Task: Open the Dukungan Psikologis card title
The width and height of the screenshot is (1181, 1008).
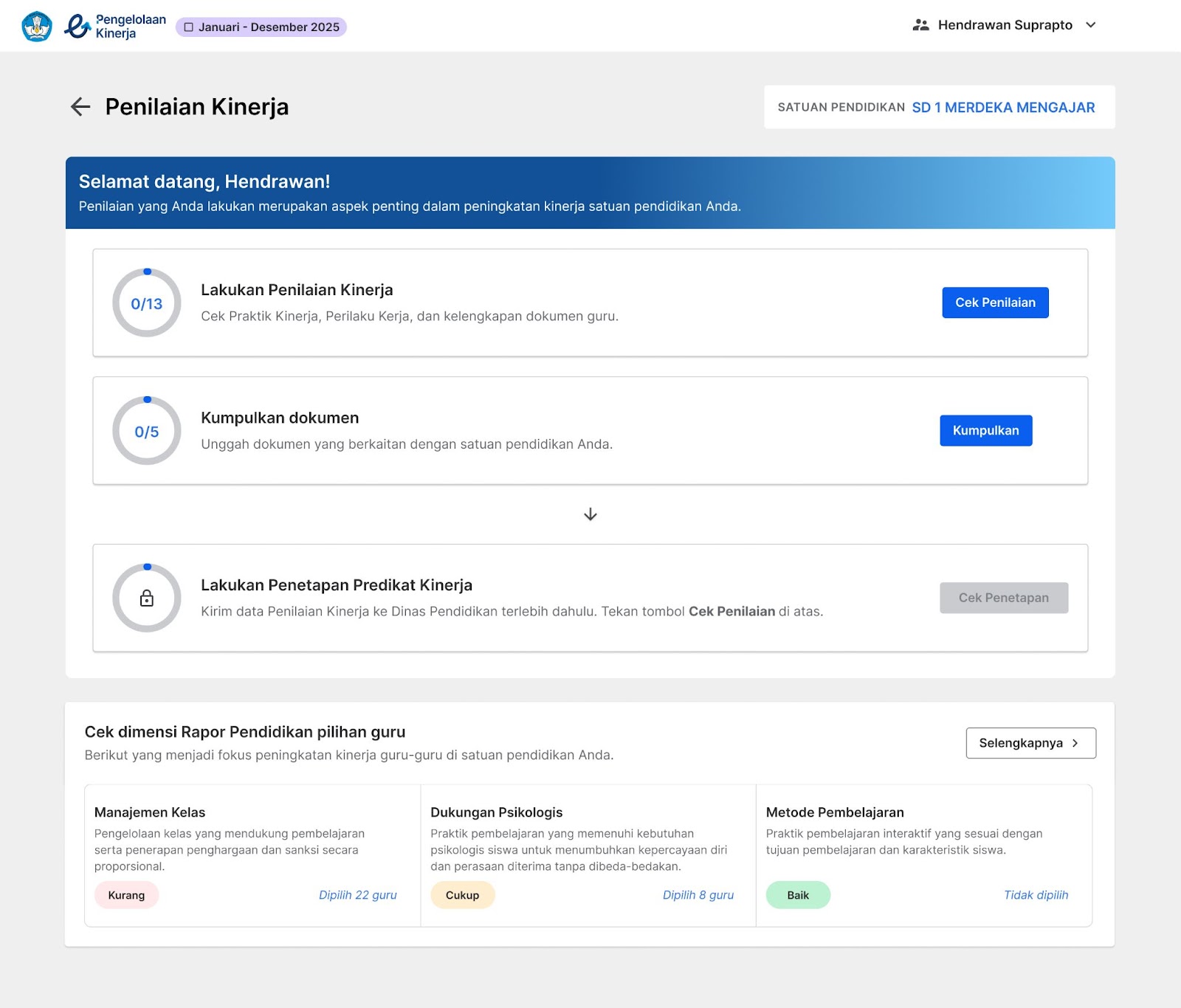Action: click(x=497, y=812)
